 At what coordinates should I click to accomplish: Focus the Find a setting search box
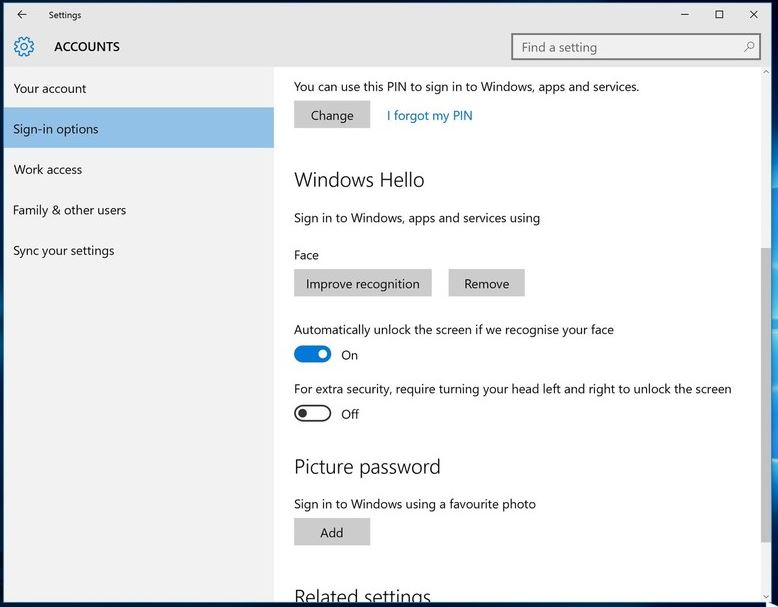click(636, 47)
